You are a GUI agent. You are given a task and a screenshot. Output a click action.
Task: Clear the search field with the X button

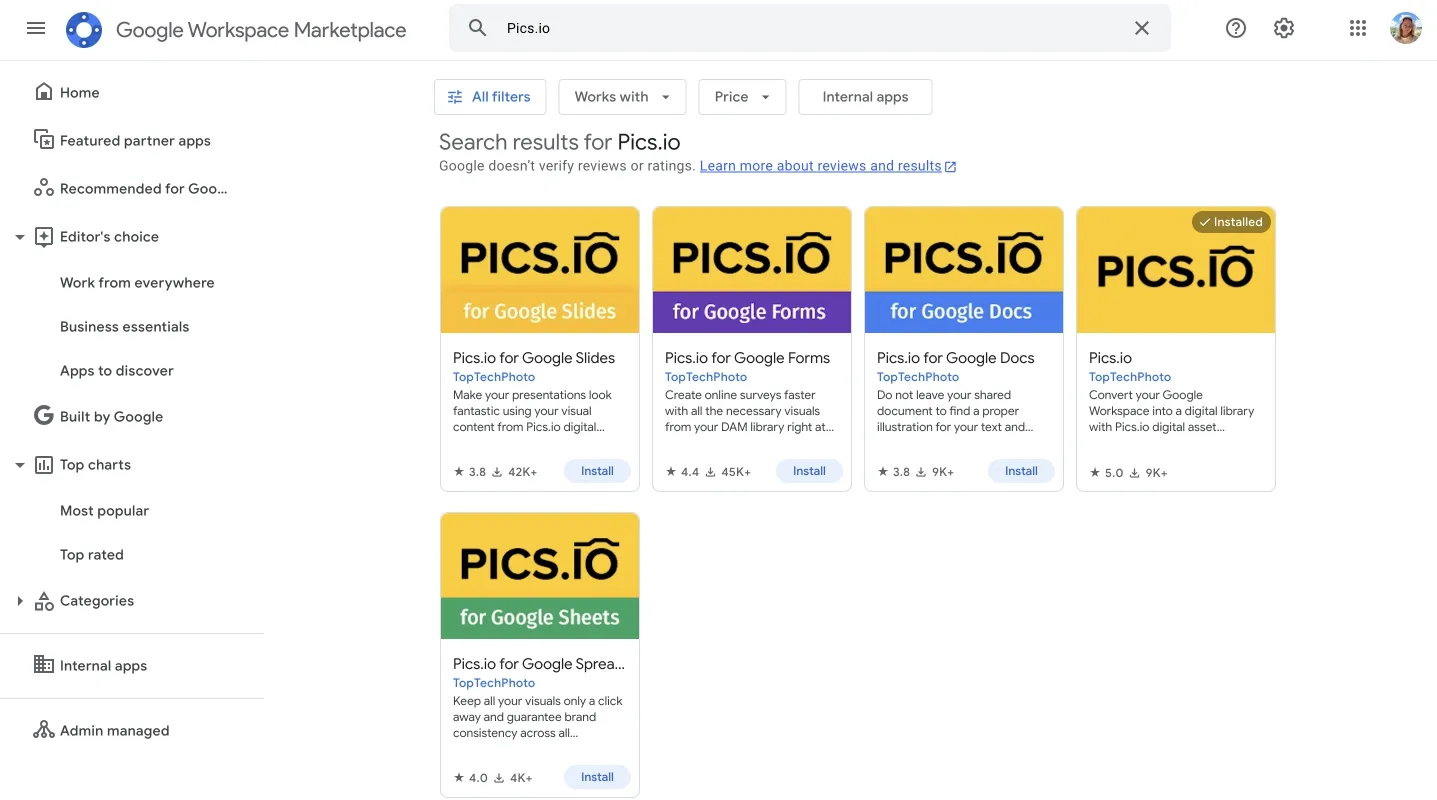(x=1141, y=28)
